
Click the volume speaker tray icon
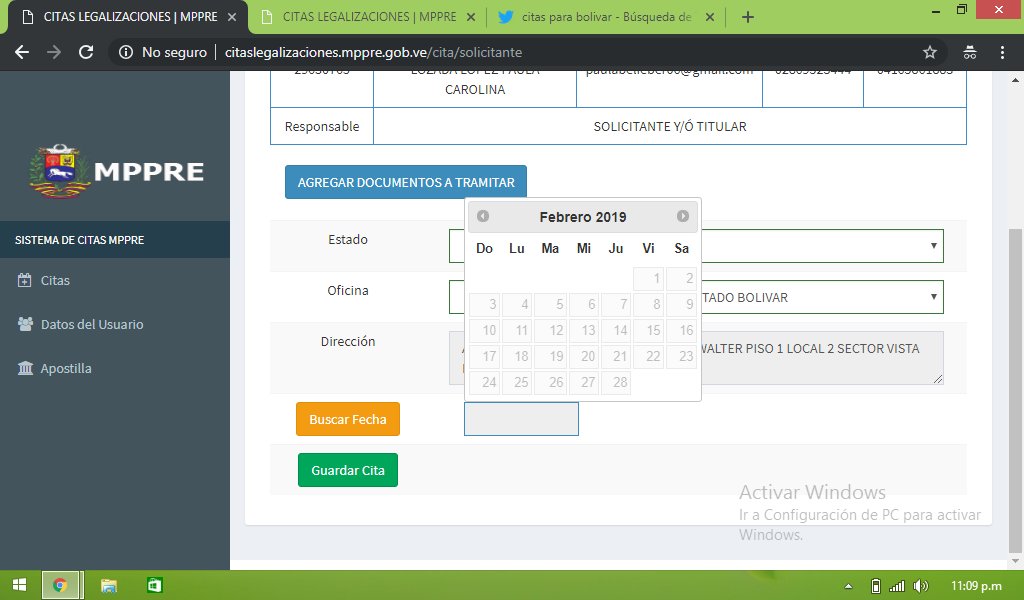[x=921, y=586]
